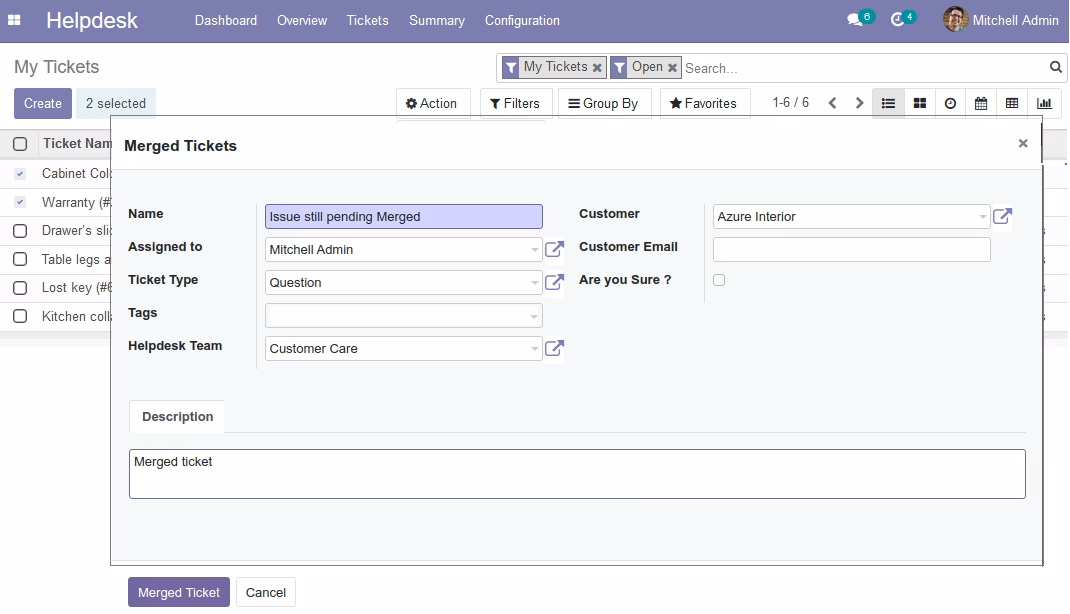Click the 1-6 / 6 pager text

pyautogui.click(x=791, y=102)
